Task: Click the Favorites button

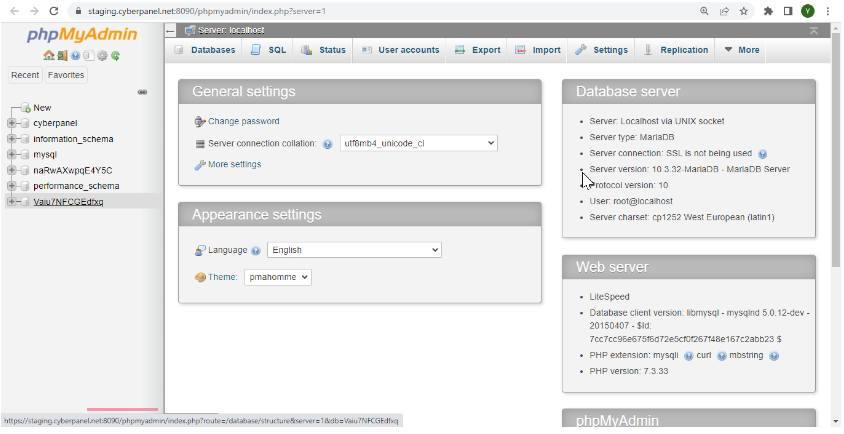Action: 66,75
